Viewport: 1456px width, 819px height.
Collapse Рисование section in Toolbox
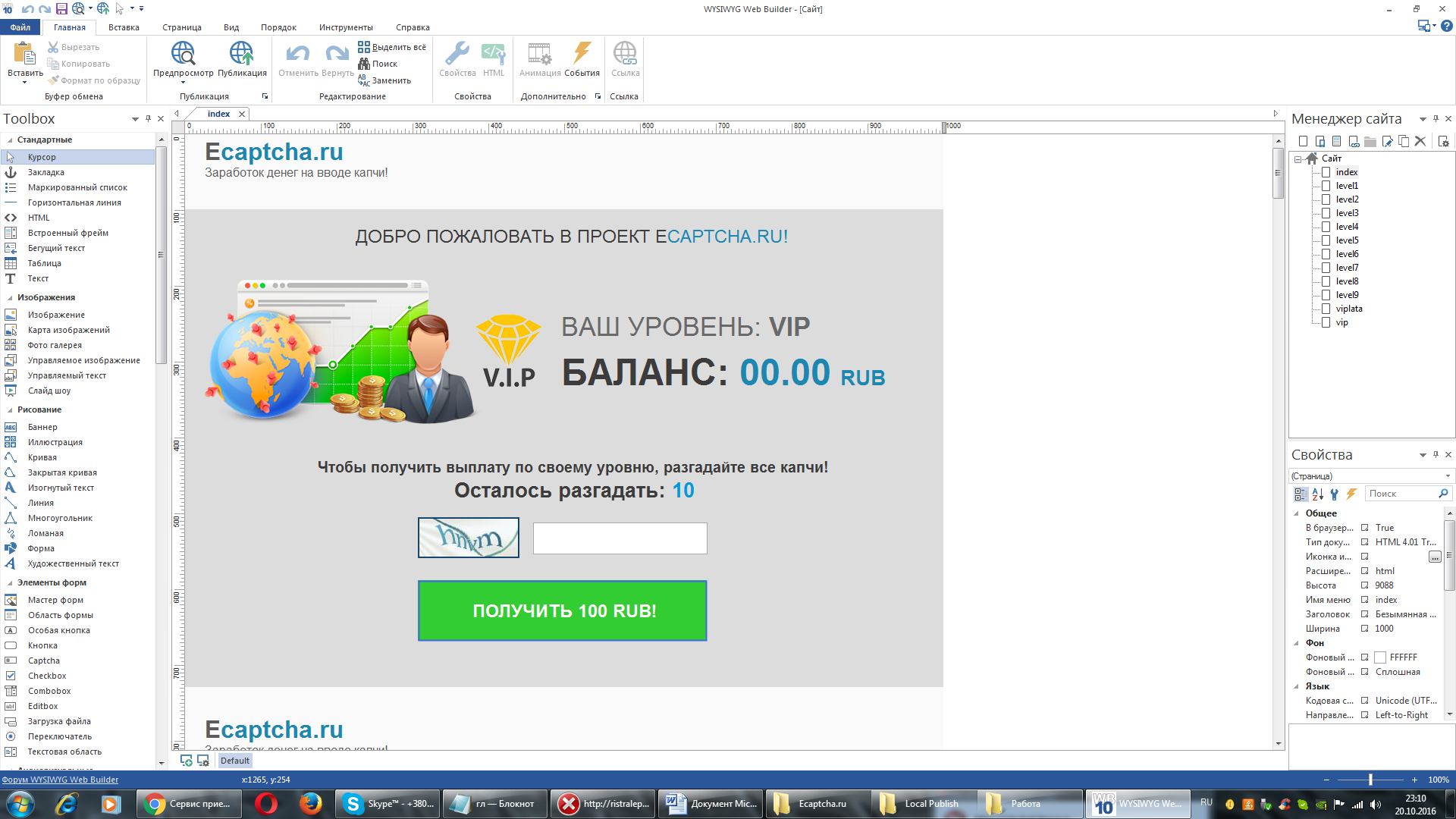coord(10,410)
